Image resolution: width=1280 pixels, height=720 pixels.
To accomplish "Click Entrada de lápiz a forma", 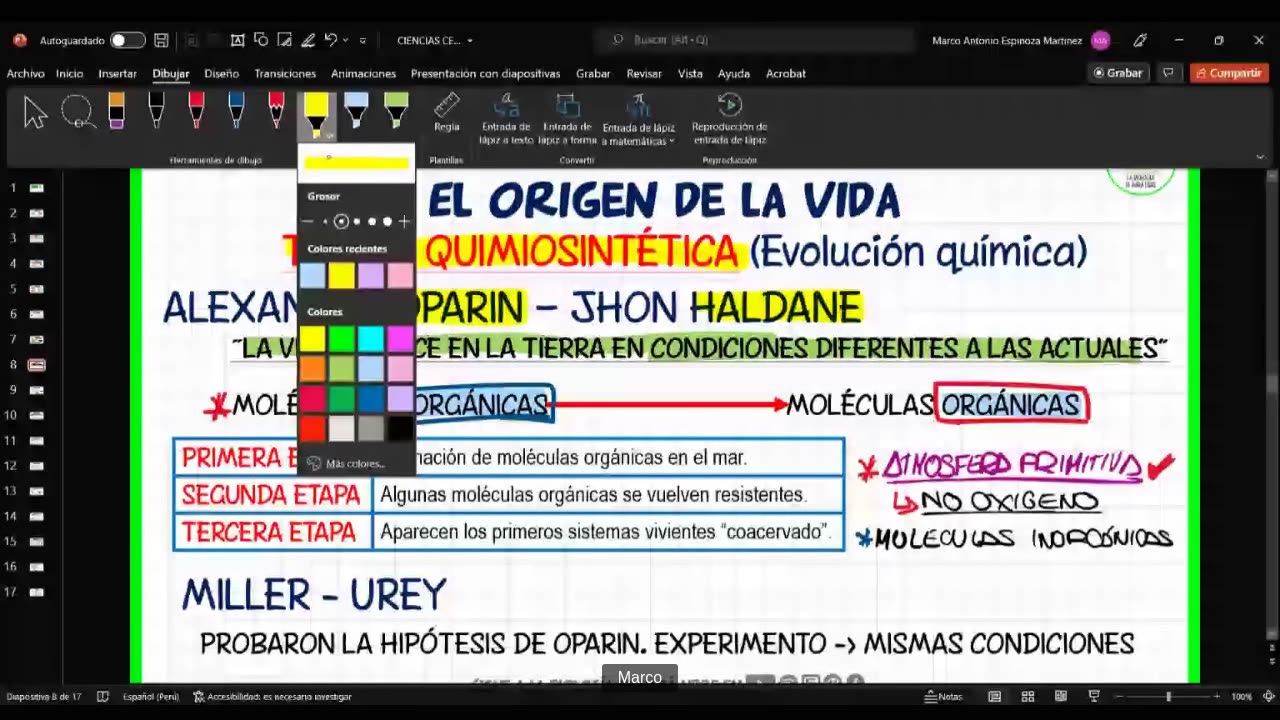I will pyautogui.click(x=568, y=119).
